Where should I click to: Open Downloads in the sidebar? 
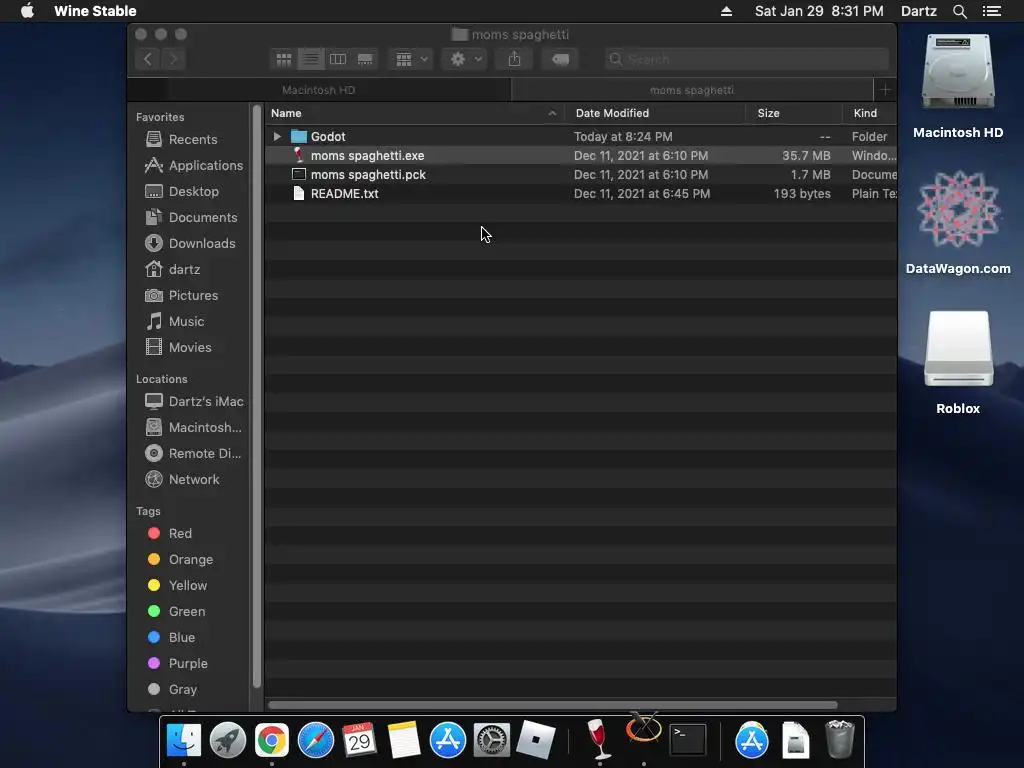click(194, 244)
